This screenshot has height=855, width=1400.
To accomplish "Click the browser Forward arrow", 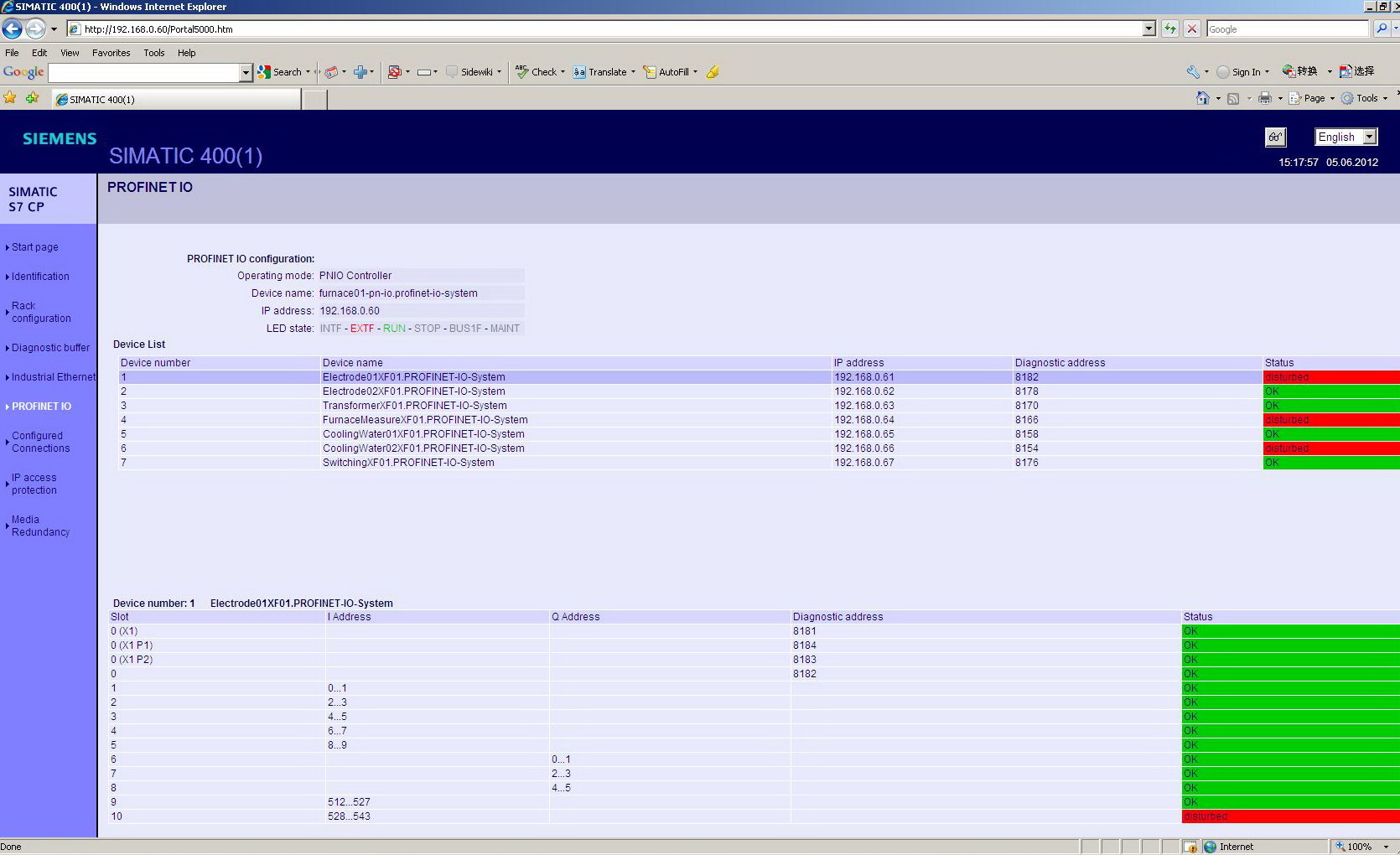I will (35, 29).
